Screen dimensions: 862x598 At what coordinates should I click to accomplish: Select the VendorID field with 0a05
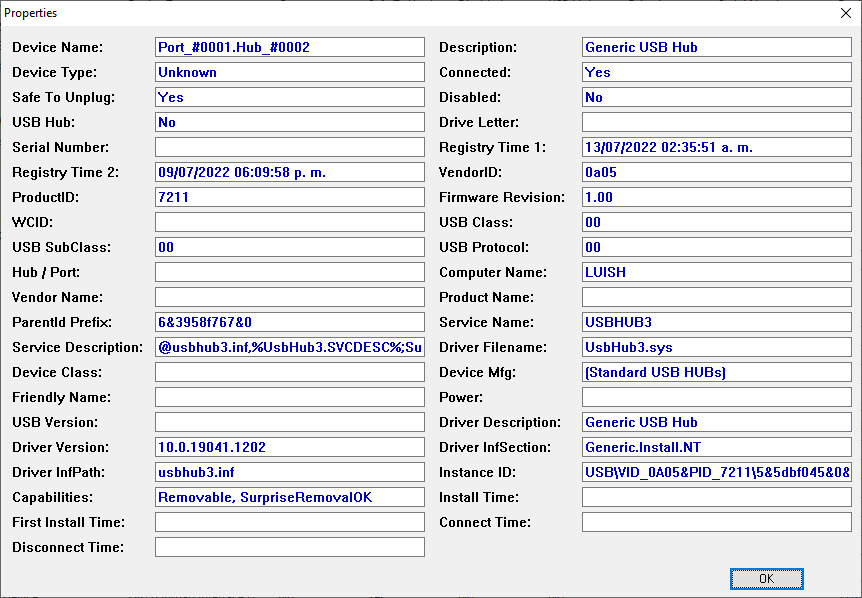coord(716,172)
